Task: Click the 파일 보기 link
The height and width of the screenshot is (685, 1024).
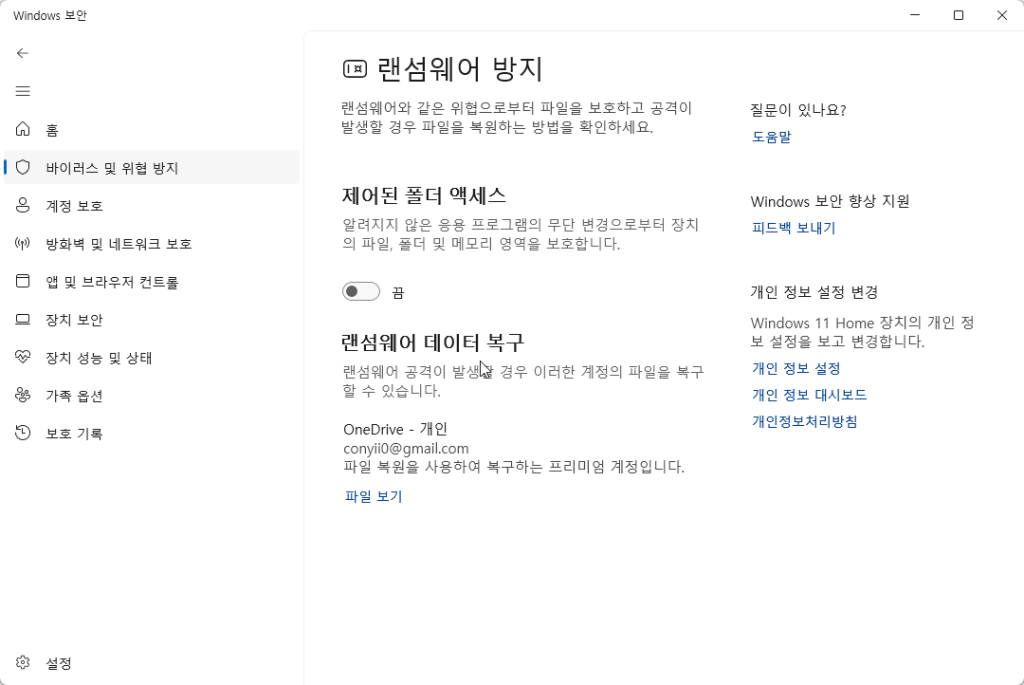Action: [374, 496]
